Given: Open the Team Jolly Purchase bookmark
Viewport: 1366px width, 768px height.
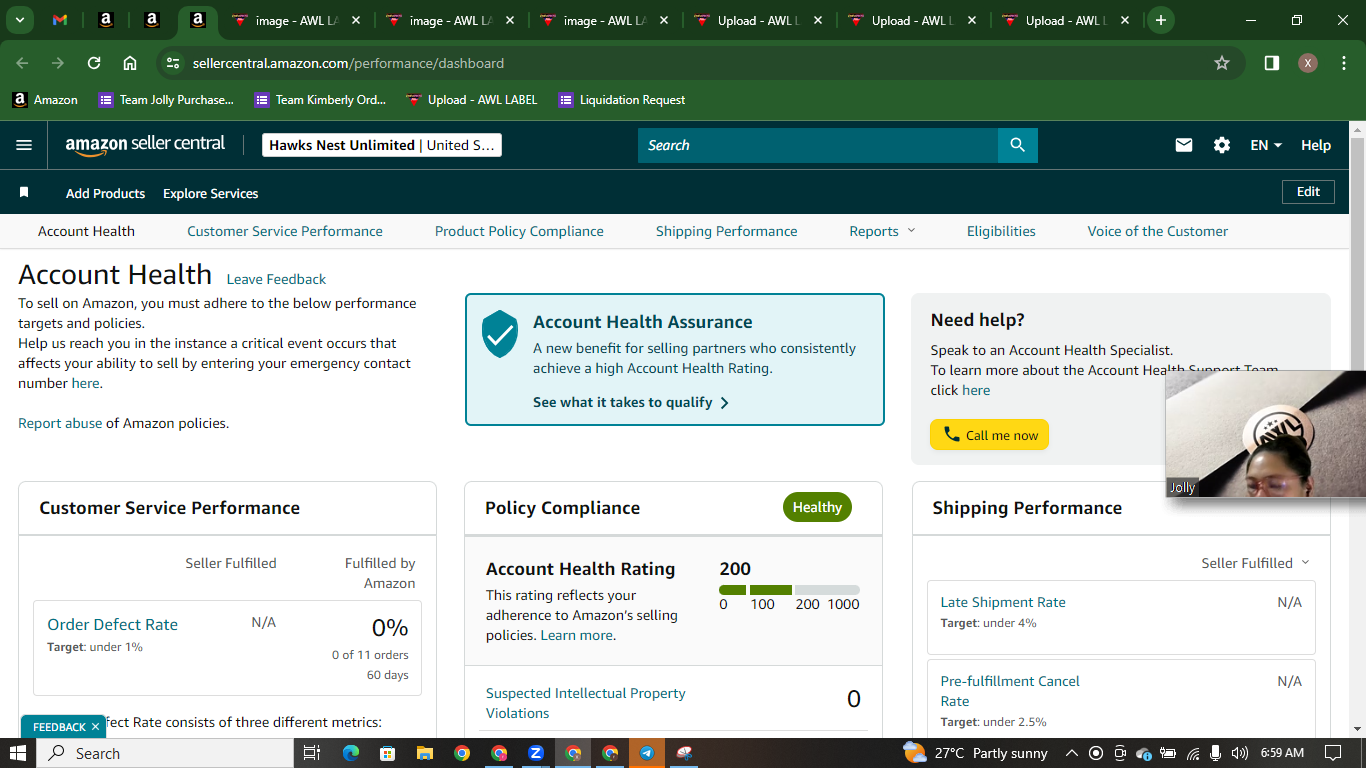Looking at the screenshot, I should tap(166, 100).
